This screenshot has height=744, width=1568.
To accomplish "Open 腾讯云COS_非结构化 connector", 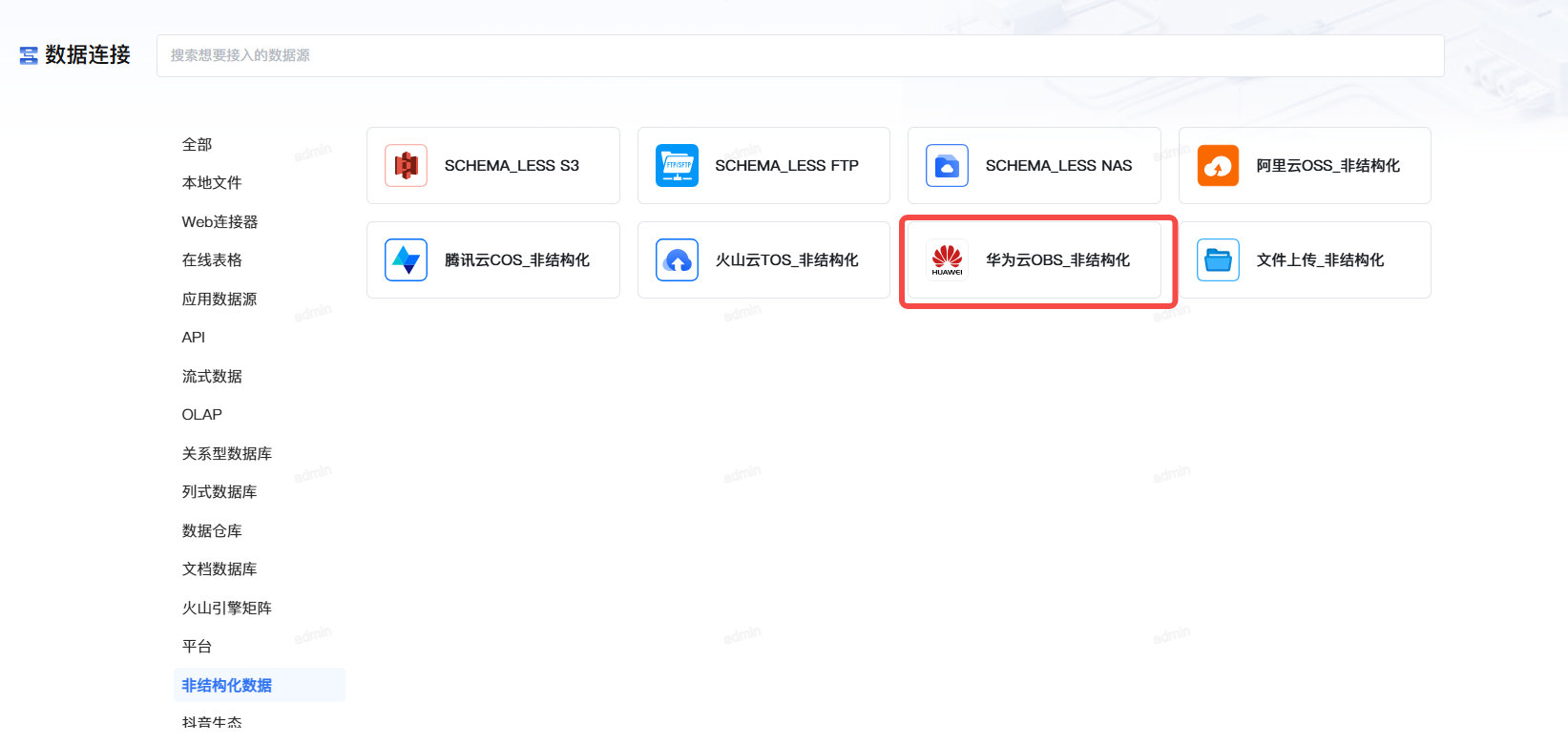I will tap(516, 259).
